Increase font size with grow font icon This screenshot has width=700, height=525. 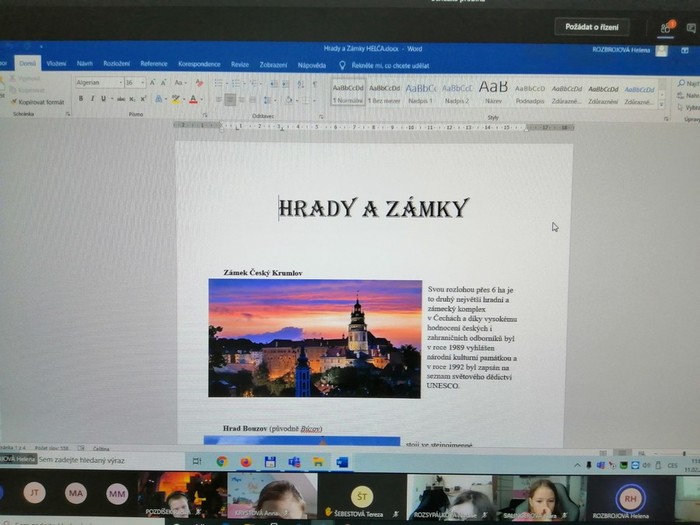point(153,83)
